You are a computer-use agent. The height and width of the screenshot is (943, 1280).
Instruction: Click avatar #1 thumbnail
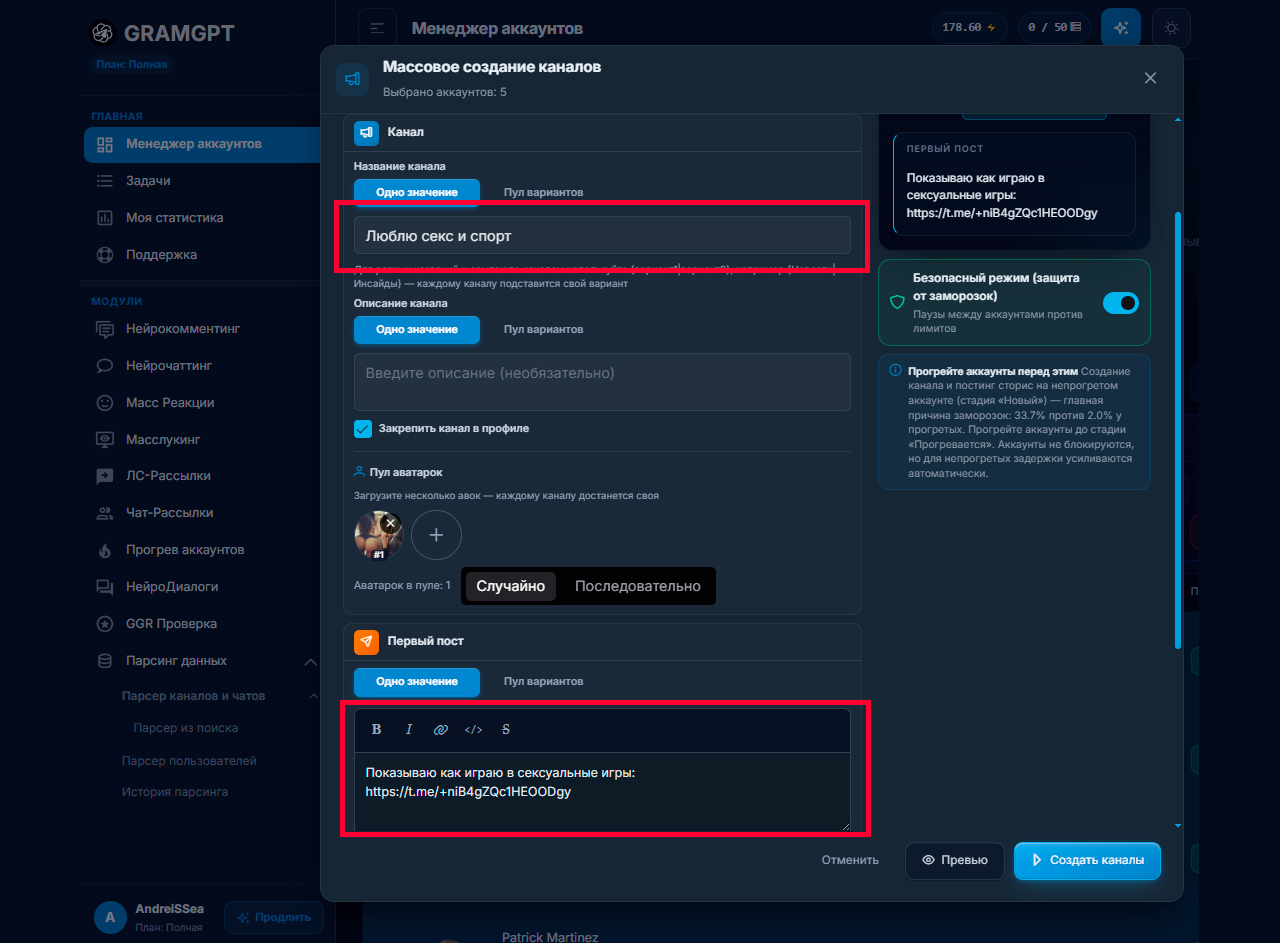(x=379, y=536)
